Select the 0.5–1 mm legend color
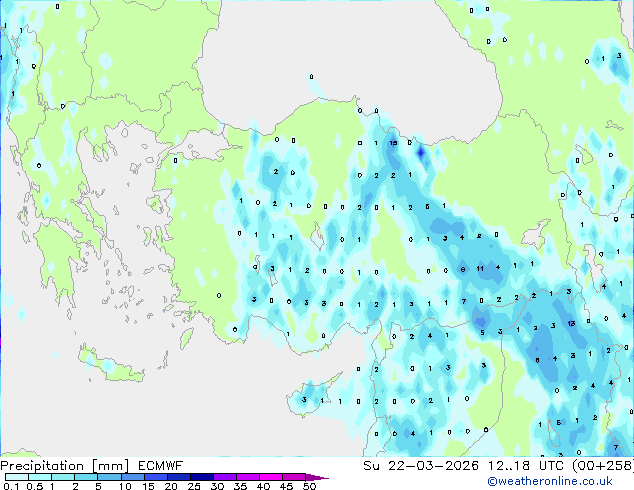 [40, 477]
